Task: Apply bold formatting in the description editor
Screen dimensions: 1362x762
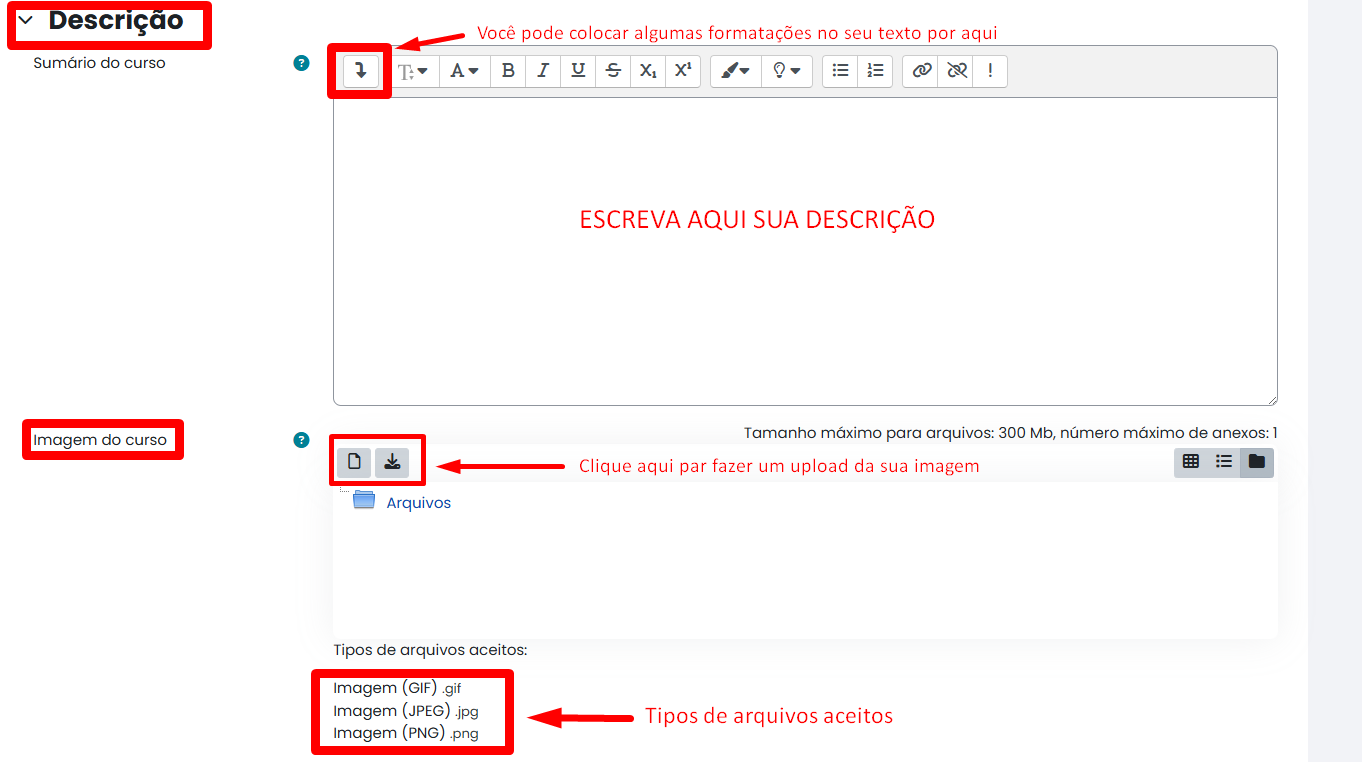Action: (x=508, y=70)
